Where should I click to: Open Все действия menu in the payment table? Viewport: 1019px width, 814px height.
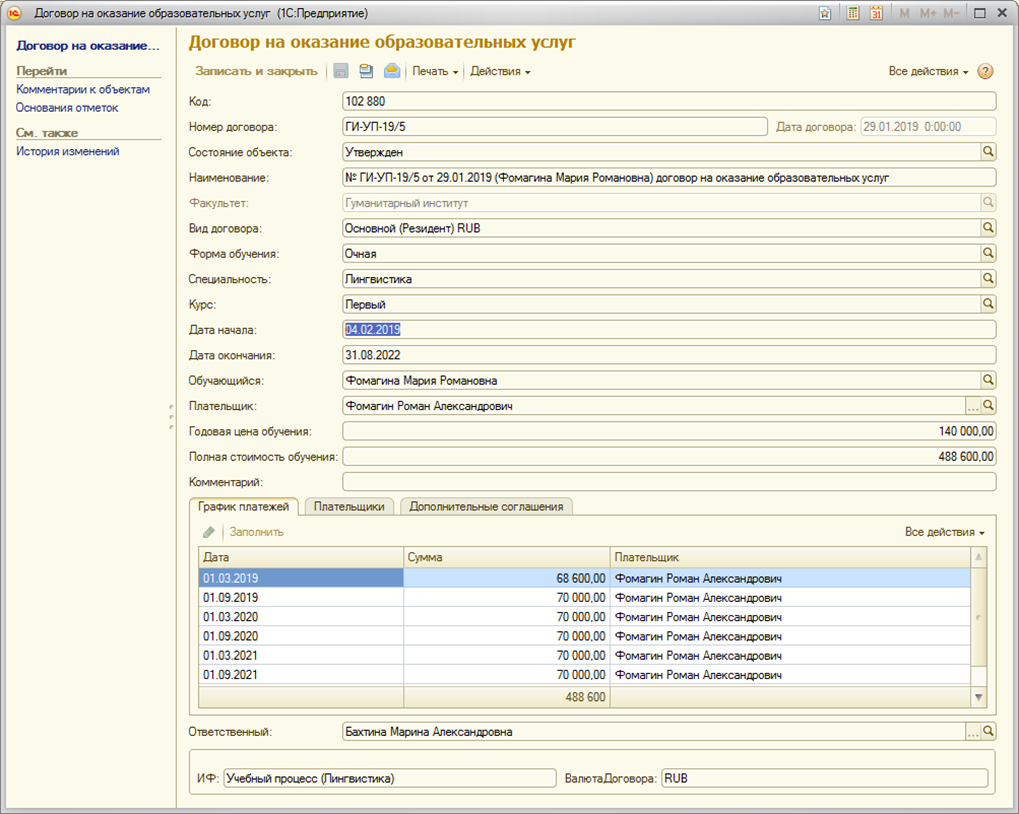point(944,532)
